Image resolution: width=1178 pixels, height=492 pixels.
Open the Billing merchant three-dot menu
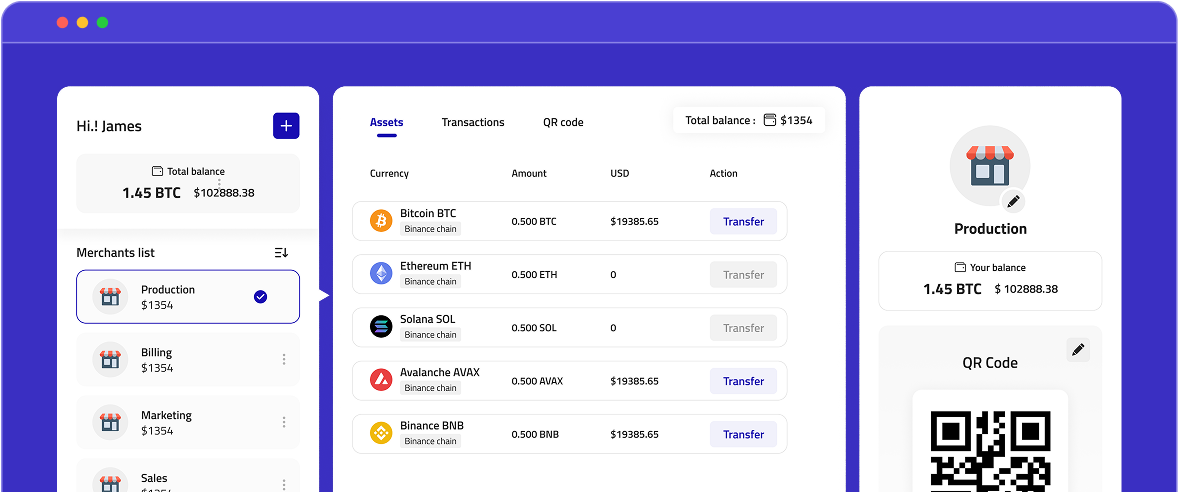pyautogui.click(x=284, y=360)
